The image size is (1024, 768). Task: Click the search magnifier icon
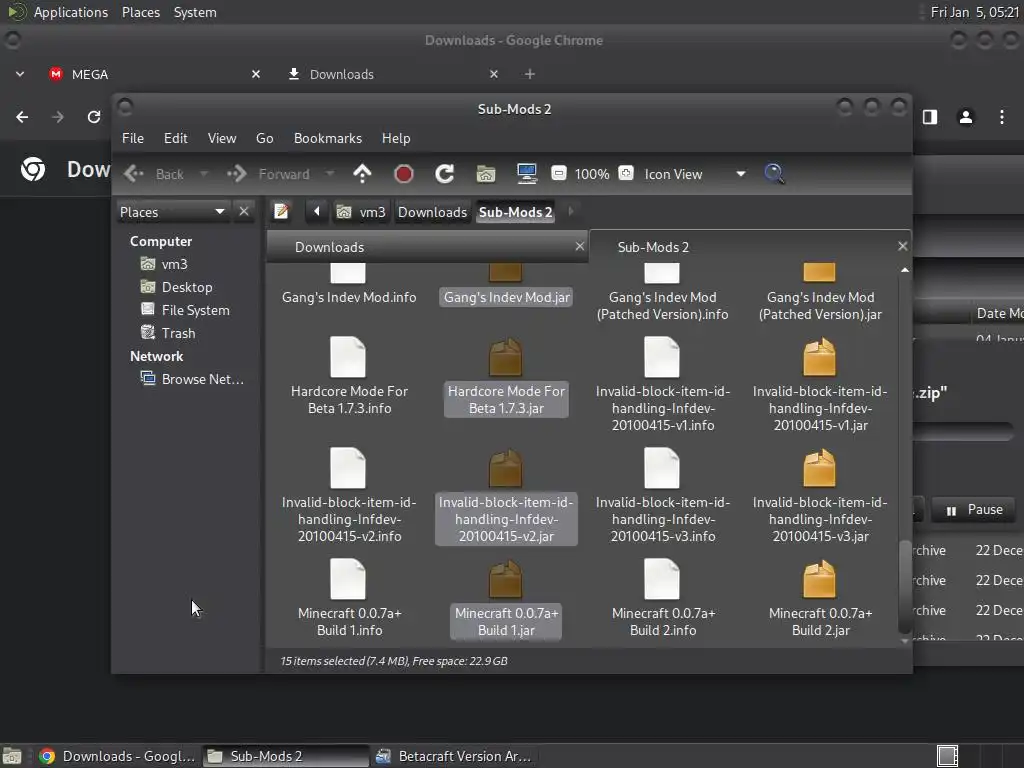tap(774, 174)
